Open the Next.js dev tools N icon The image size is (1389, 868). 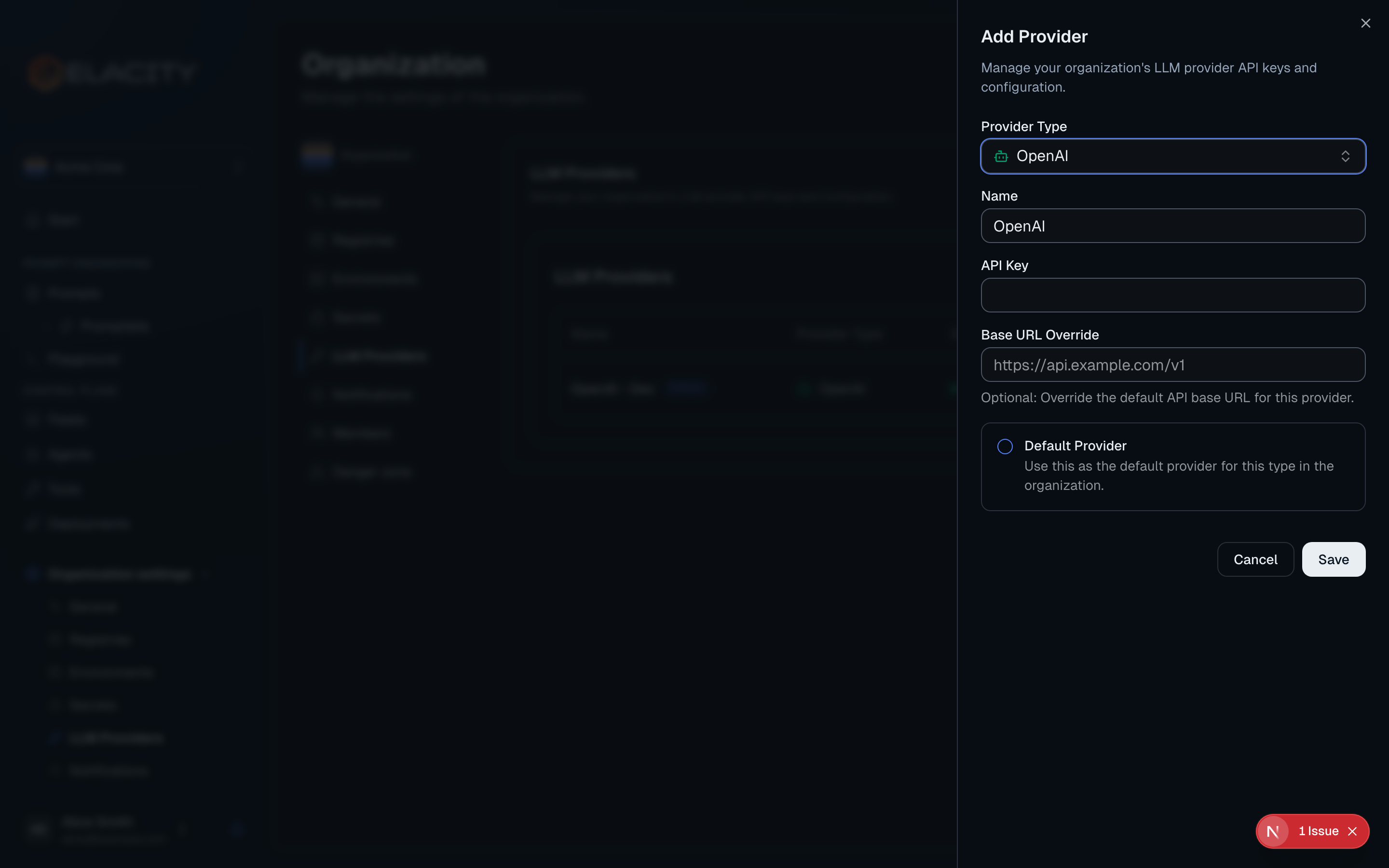tap(1272, 831)
